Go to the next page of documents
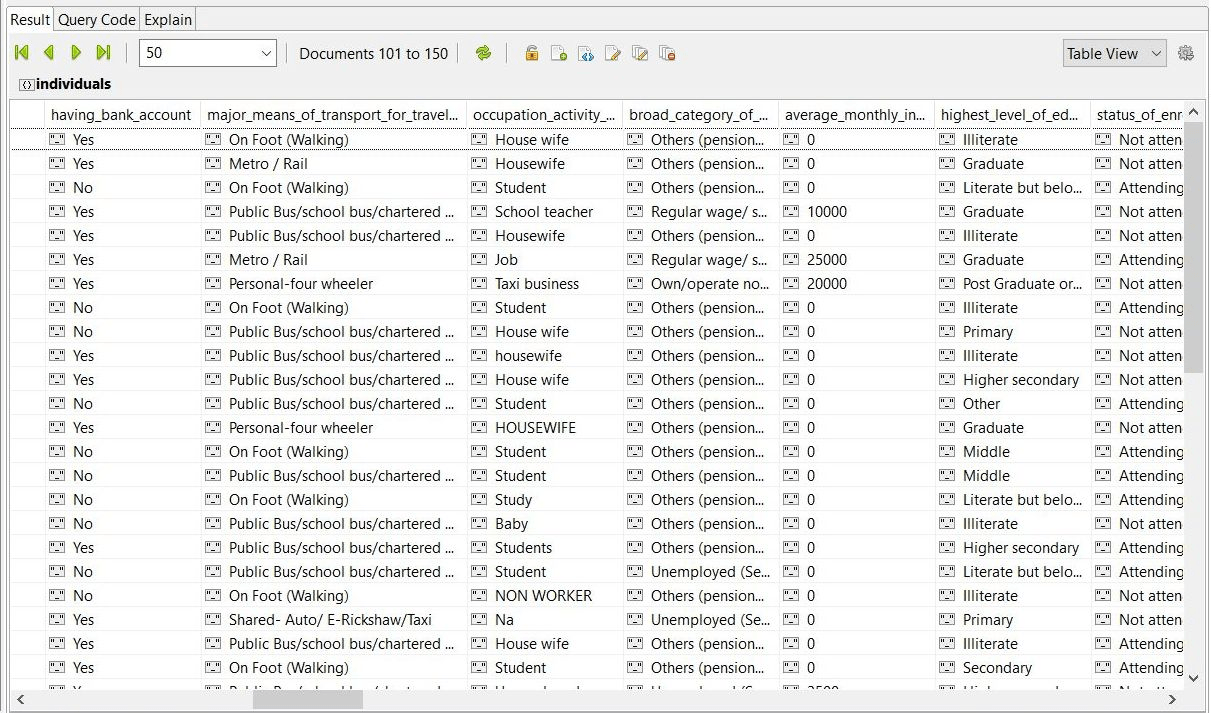This screenshot has width=1211, height=713. click(x=76, y=53)
